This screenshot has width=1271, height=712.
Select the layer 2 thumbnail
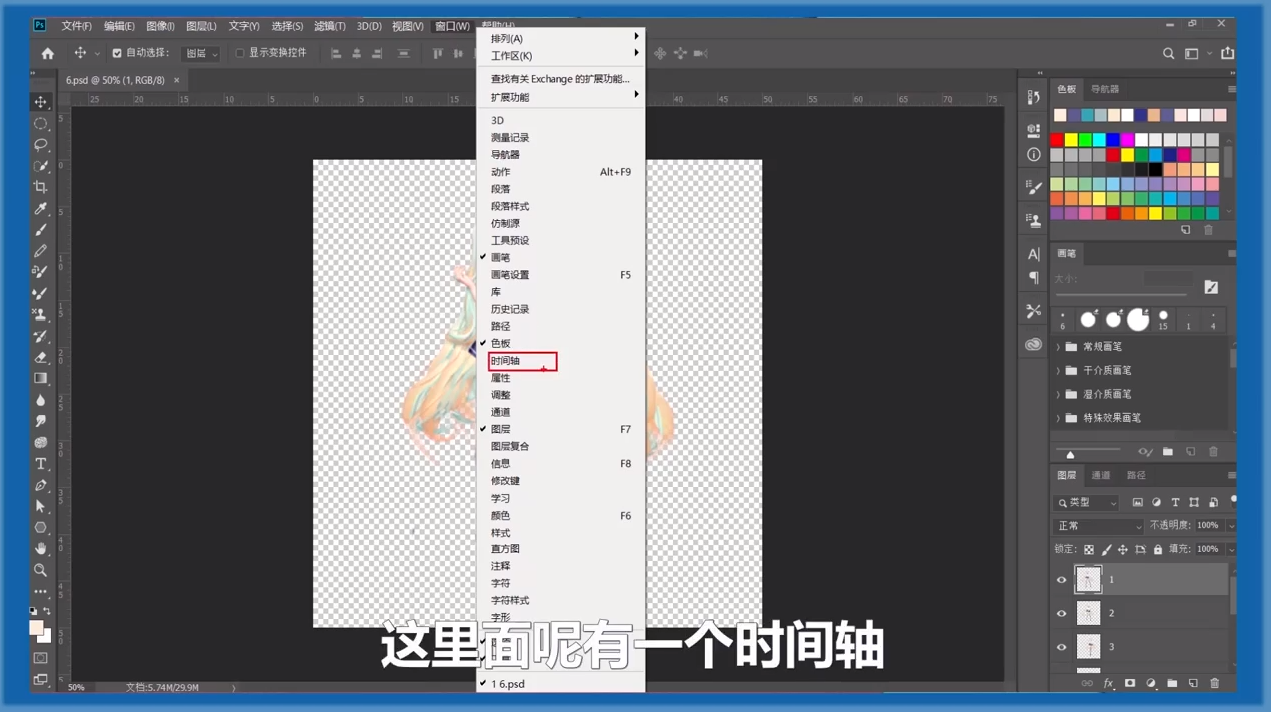[x=1088, y=614]
